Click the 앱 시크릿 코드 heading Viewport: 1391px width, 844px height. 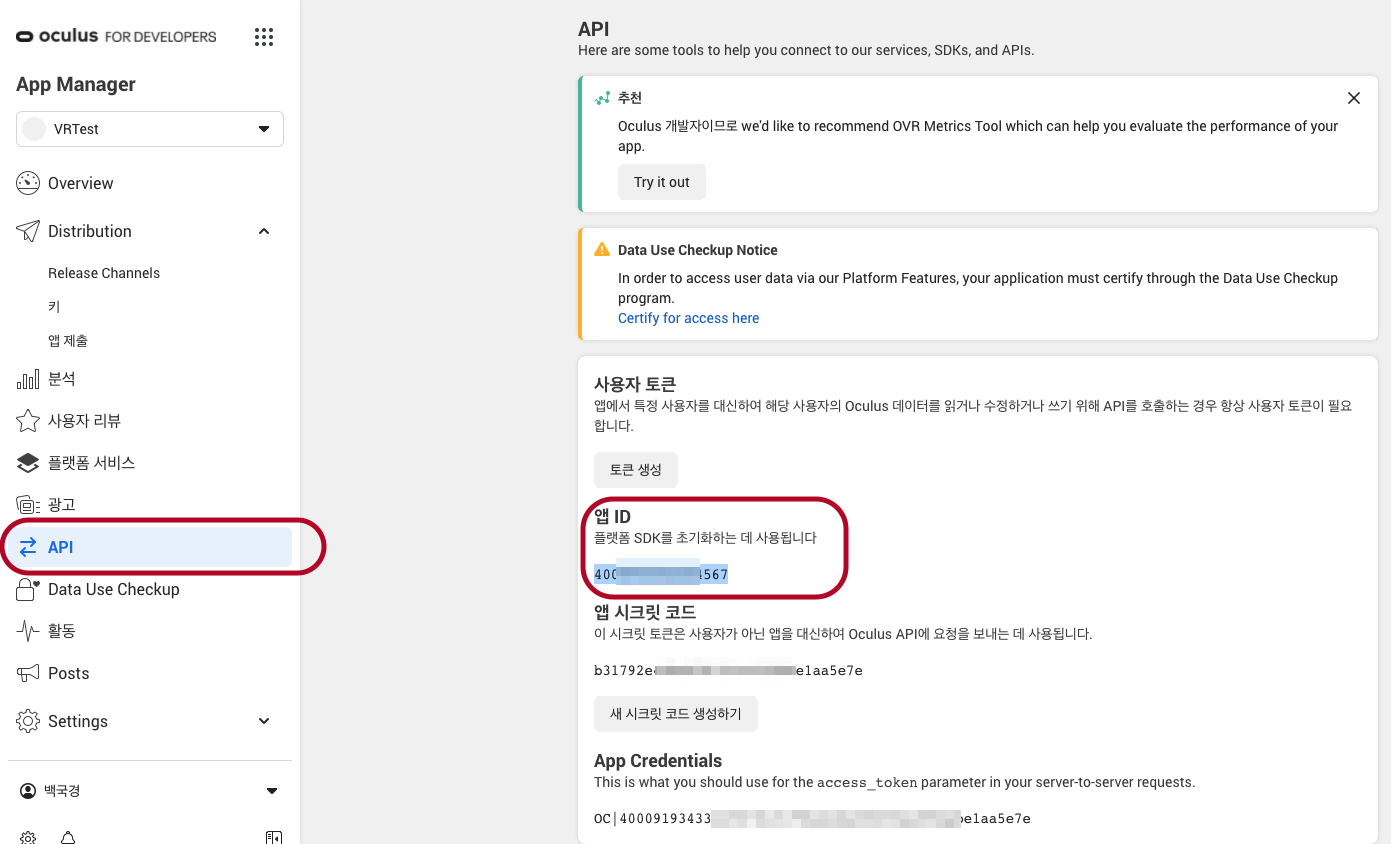(x=645, y=612)
